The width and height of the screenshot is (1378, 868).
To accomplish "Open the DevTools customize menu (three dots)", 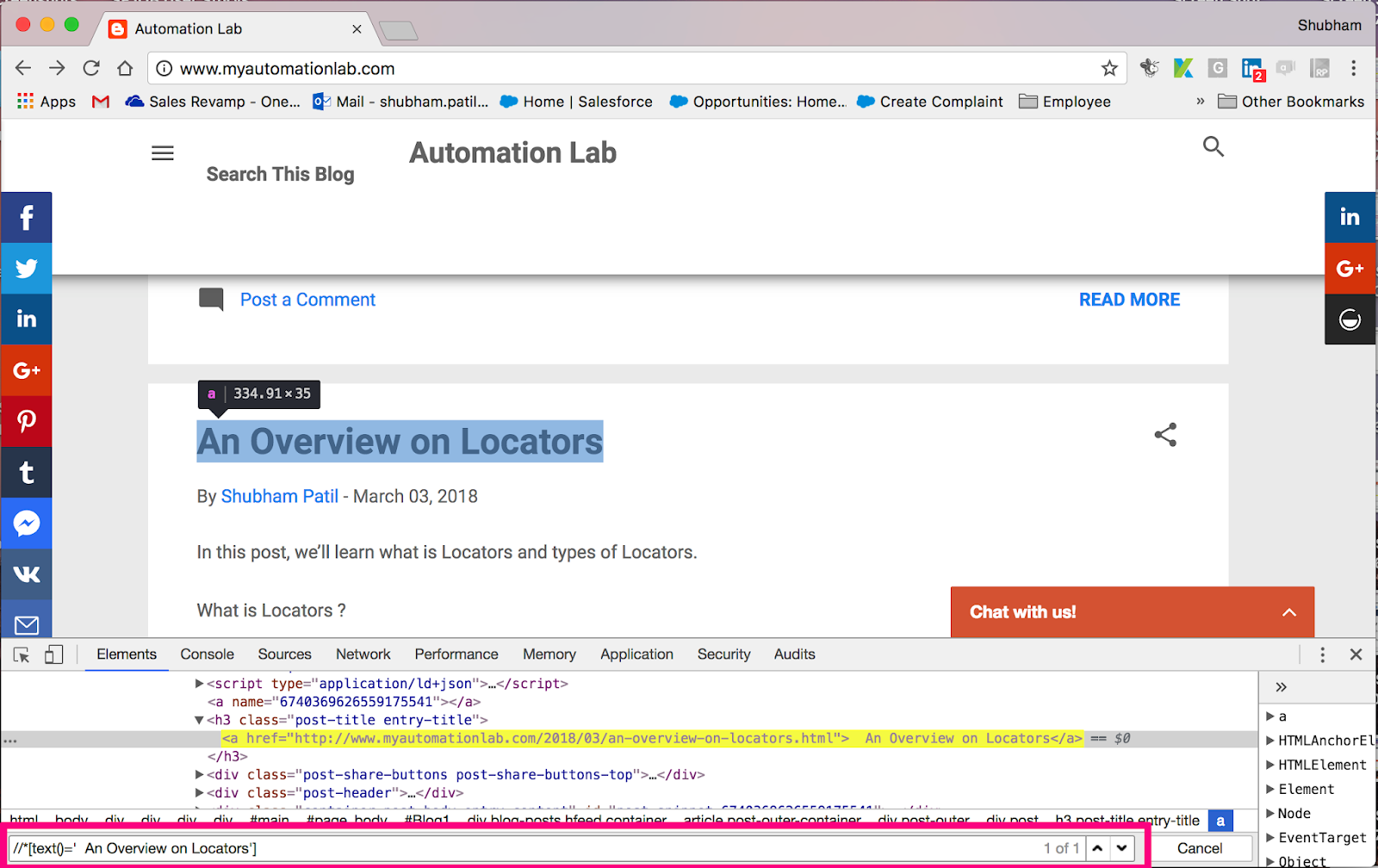I will pos(1322,654).
